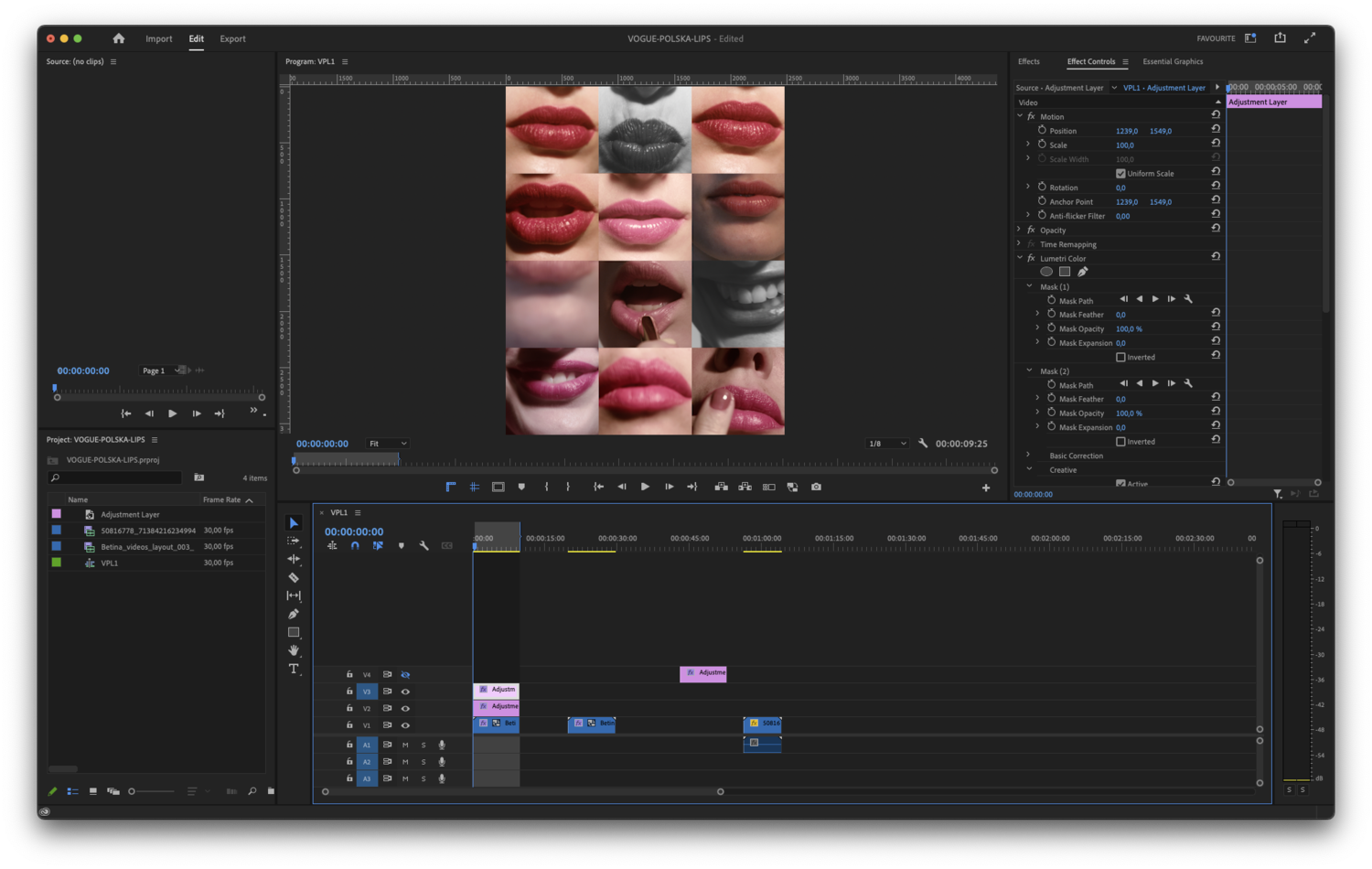Select the Razor tool
This screenshot has height=869, width=1372.
tap(294, 578)
